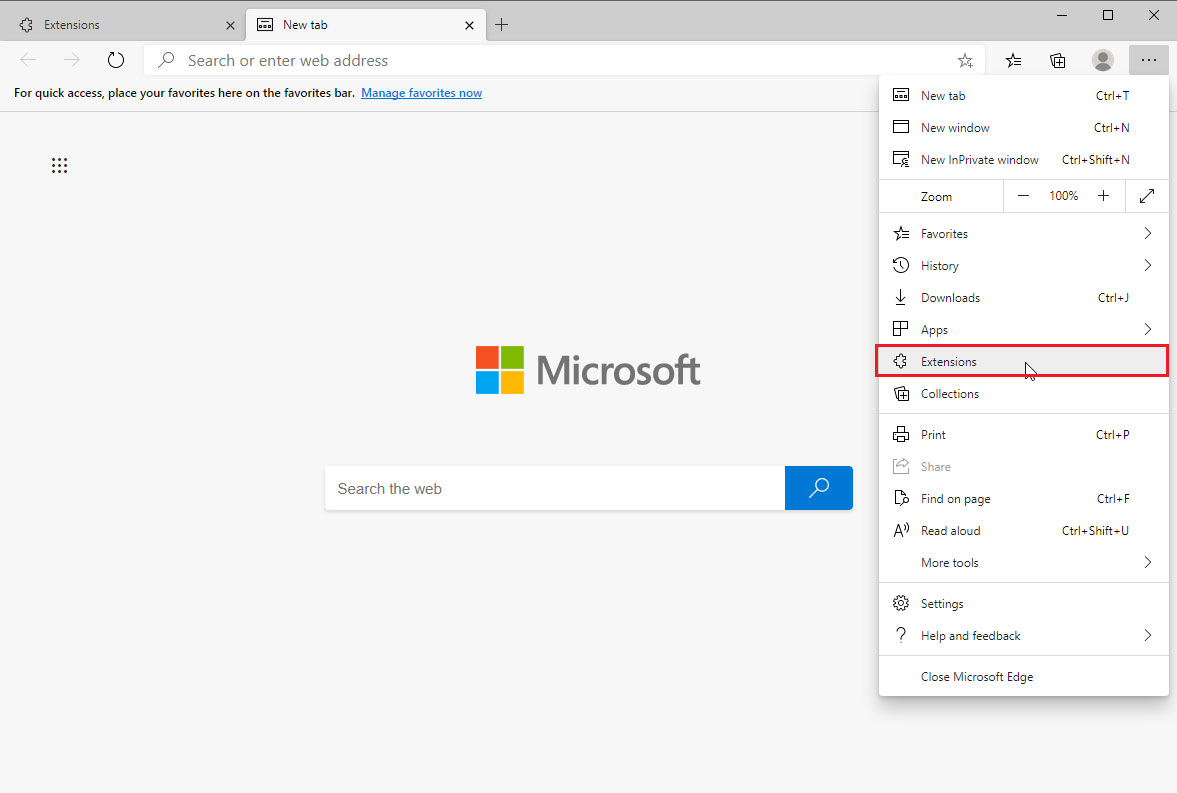Open a New InPrivate window
This screenshot has height=793, width=1177.
click(x=1024, y=159)
